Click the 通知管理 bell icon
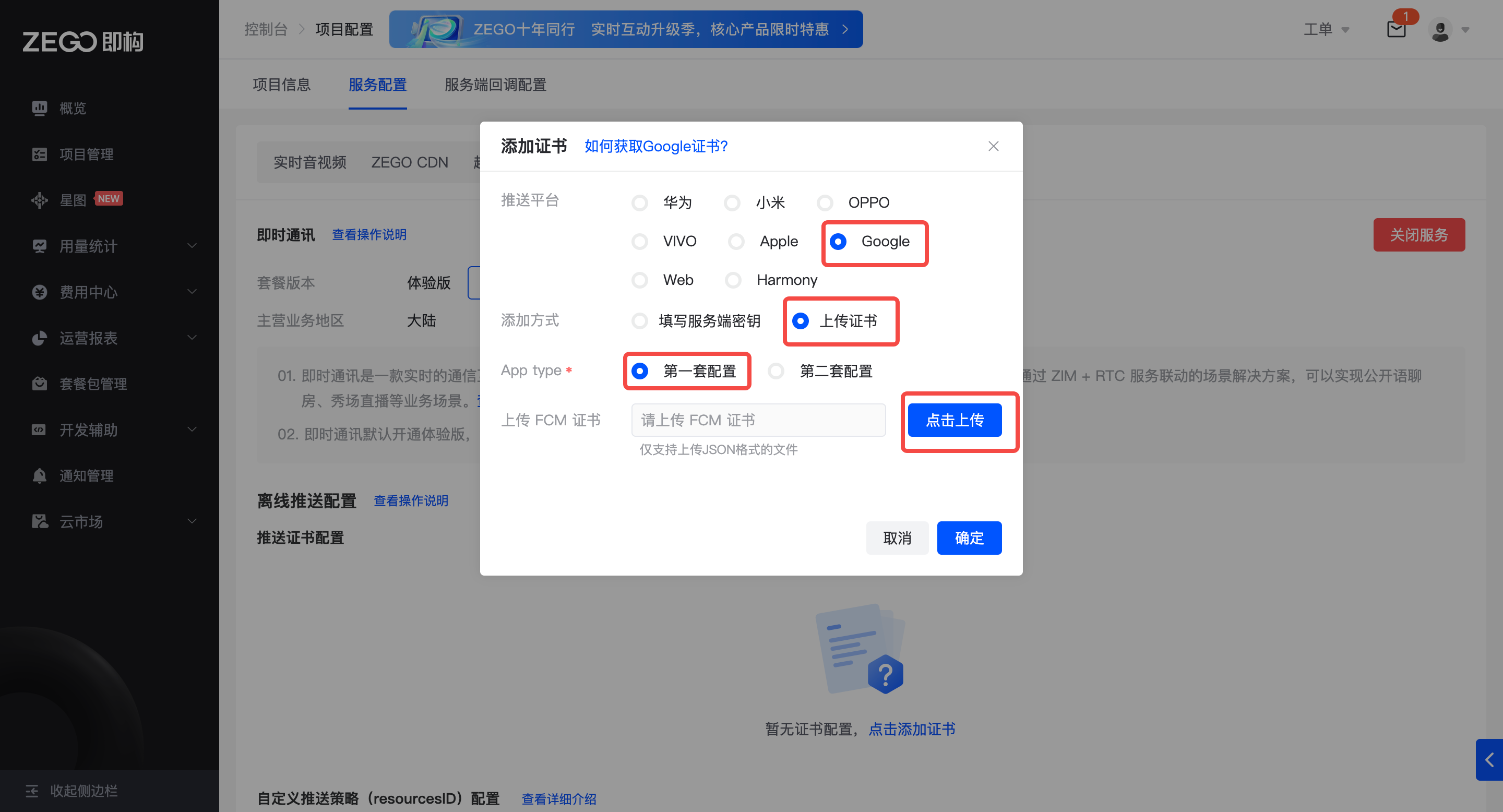The image size is (1503, 812). (x=39, y=475)
